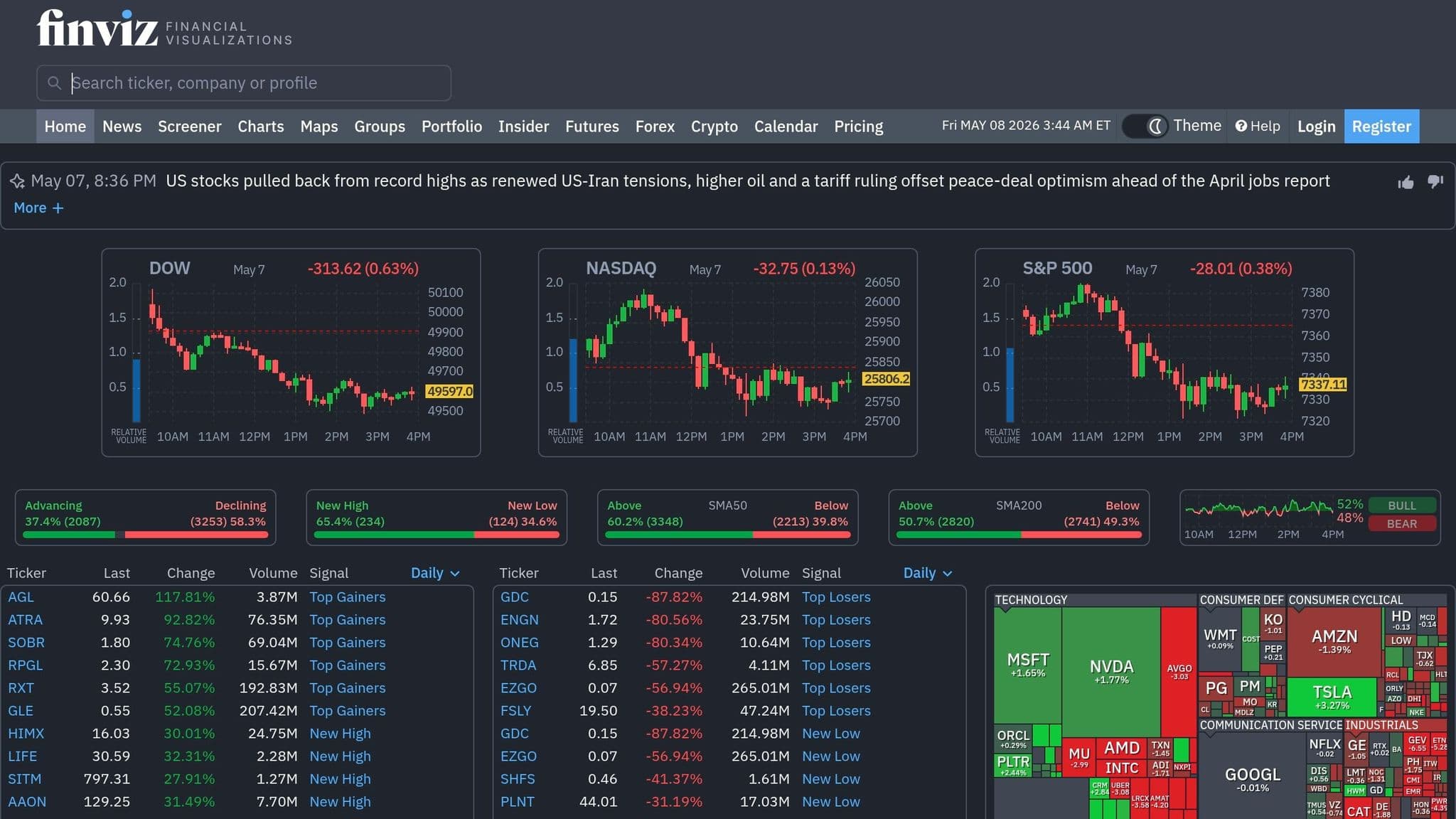The image size is (1456, 819).
Task: Click the PLTR tile in the heatmap
Action: [1012, 765]
